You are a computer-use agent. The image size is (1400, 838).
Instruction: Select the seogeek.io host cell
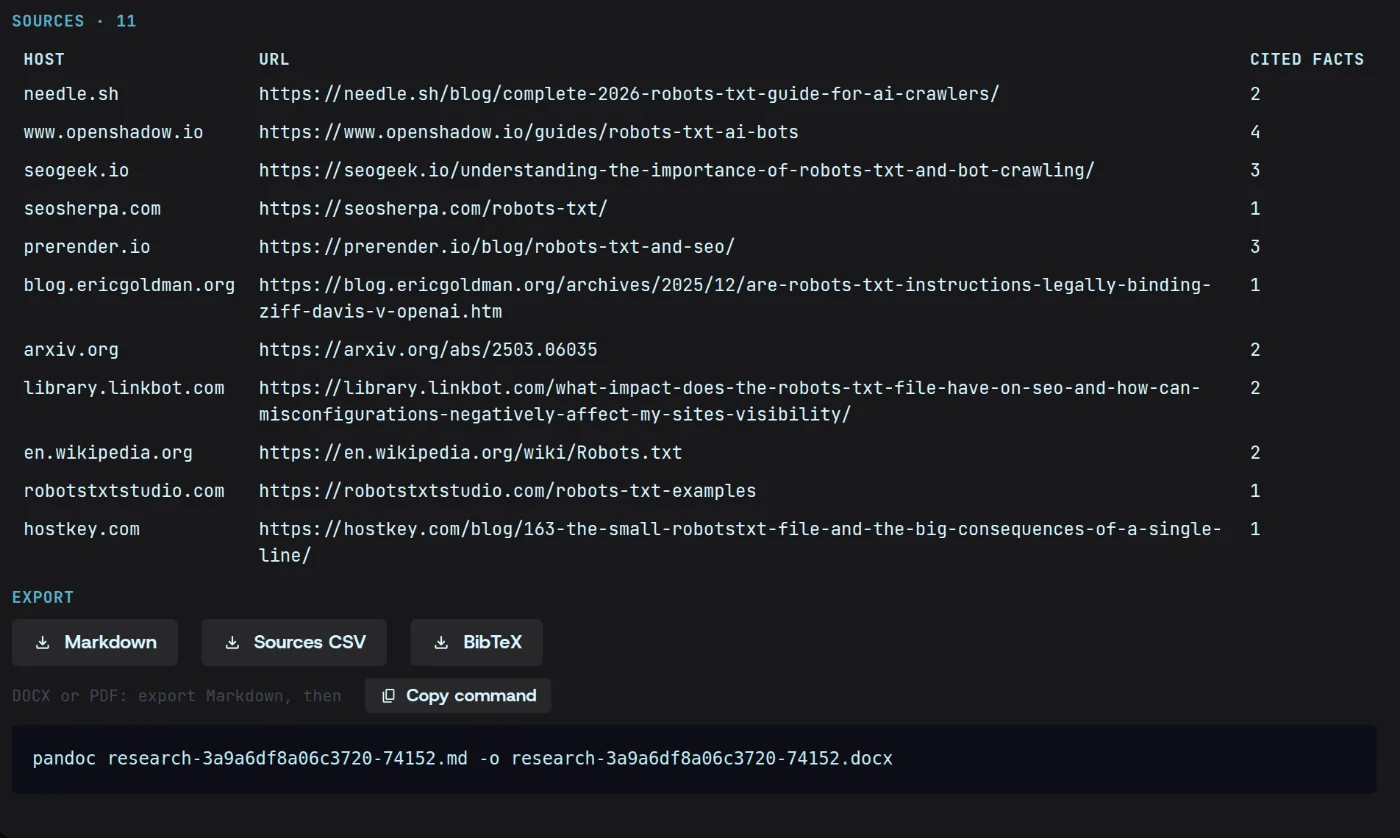[x=76, y=170]
